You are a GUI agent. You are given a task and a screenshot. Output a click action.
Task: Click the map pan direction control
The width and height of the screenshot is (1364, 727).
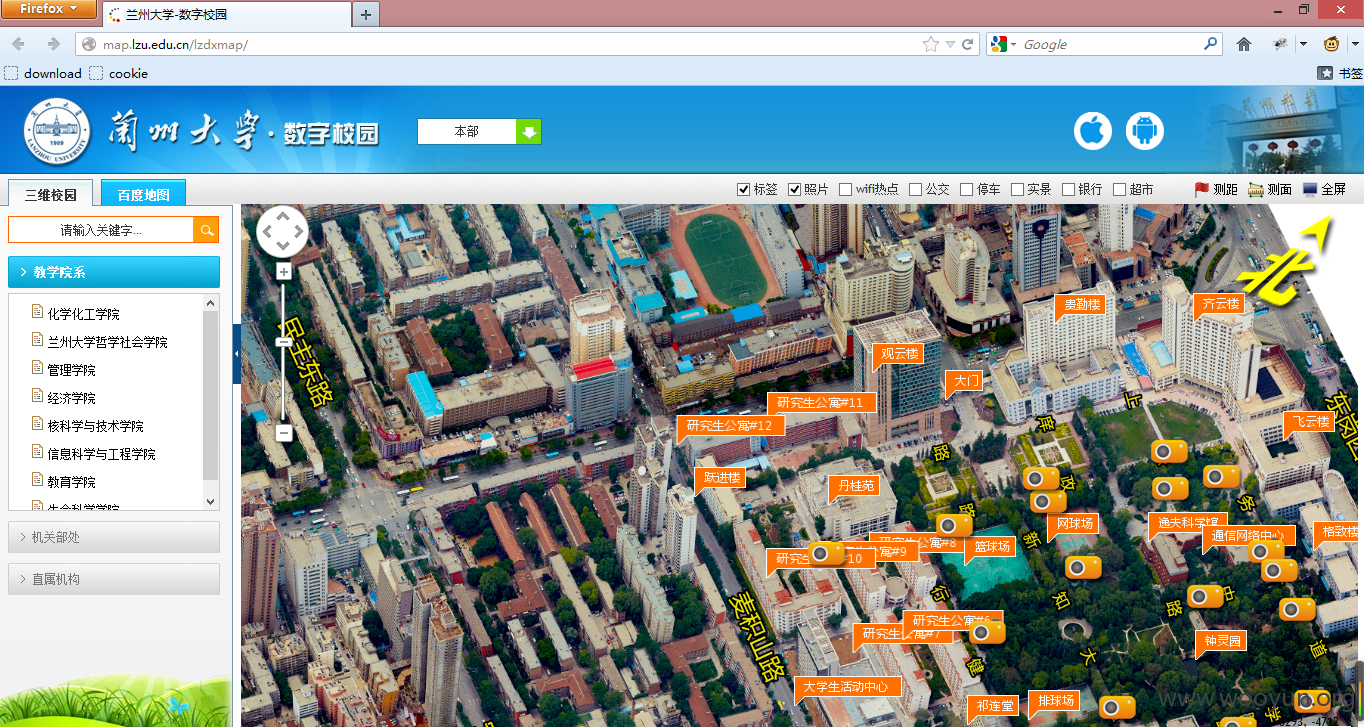click(283, 232)
